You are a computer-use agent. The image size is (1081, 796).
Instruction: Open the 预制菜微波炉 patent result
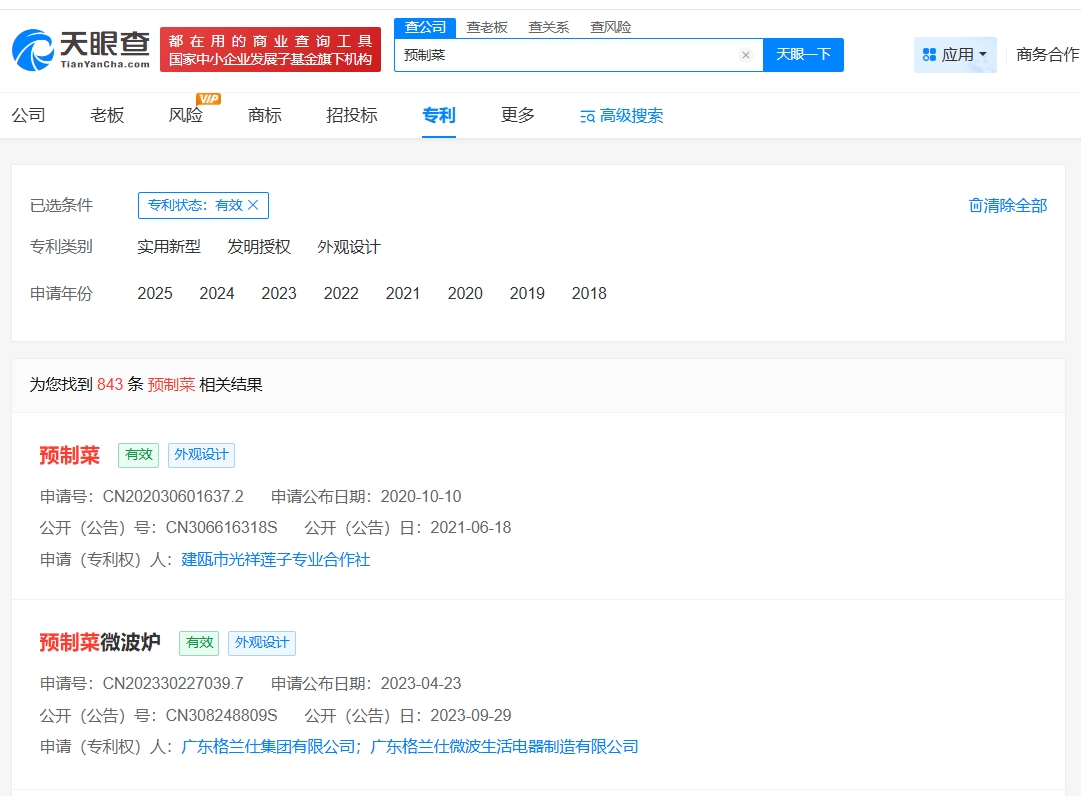[x=100, y=642]
